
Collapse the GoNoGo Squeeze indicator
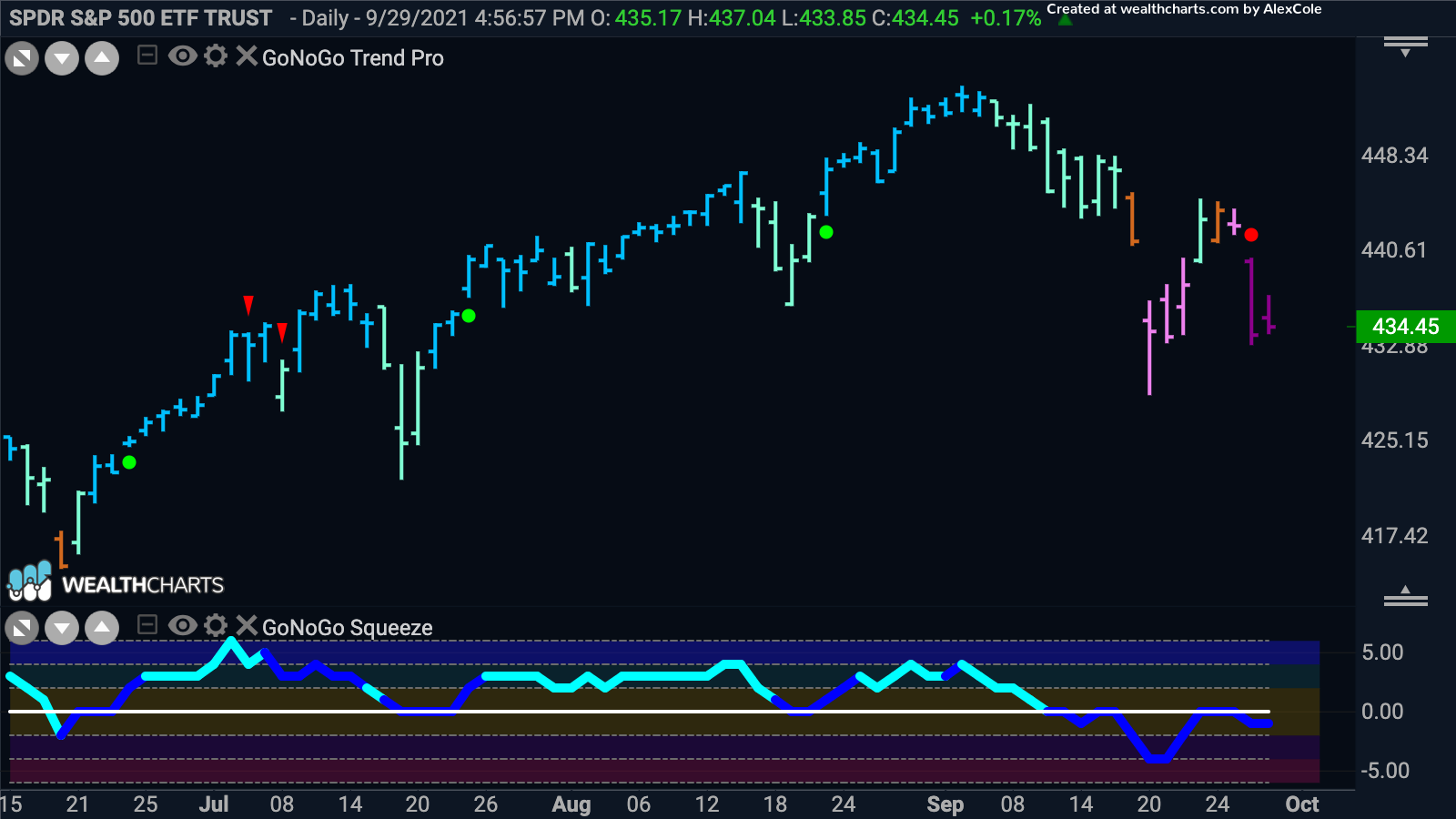(x=147, y=625)
